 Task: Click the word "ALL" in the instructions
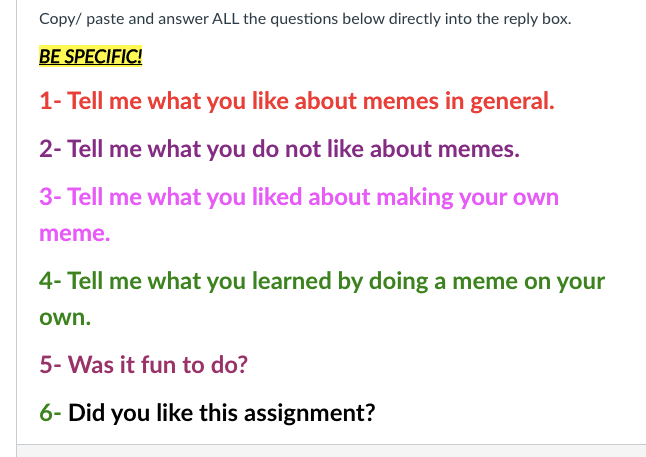[230, 19]
